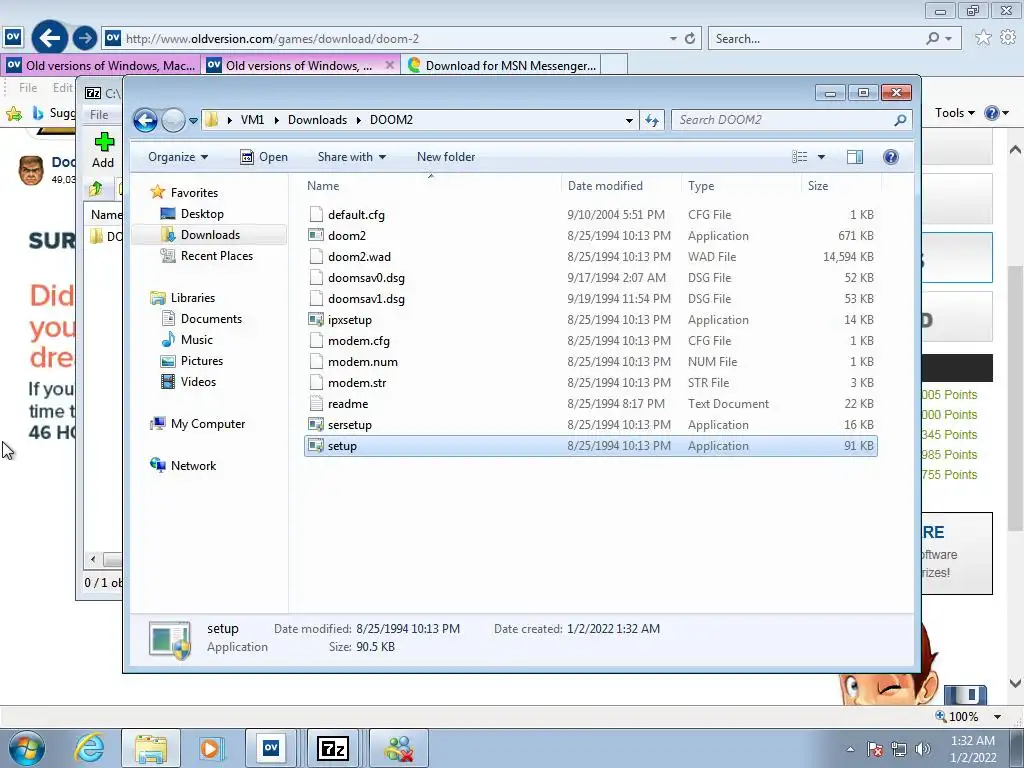
Task: Open Windows Media Player from taskbar
Action: [x=210, y=748]
